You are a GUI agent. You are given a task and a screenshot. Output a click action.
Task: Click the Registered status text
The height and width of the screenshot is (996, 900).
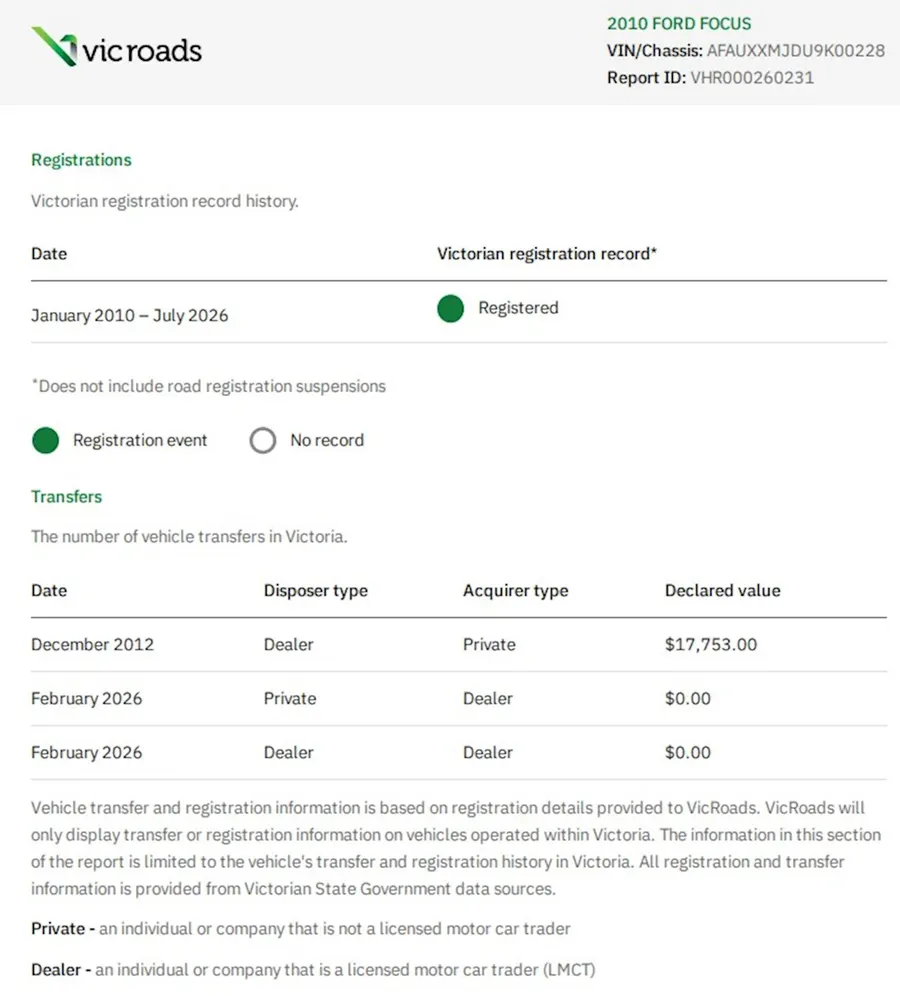518,308
